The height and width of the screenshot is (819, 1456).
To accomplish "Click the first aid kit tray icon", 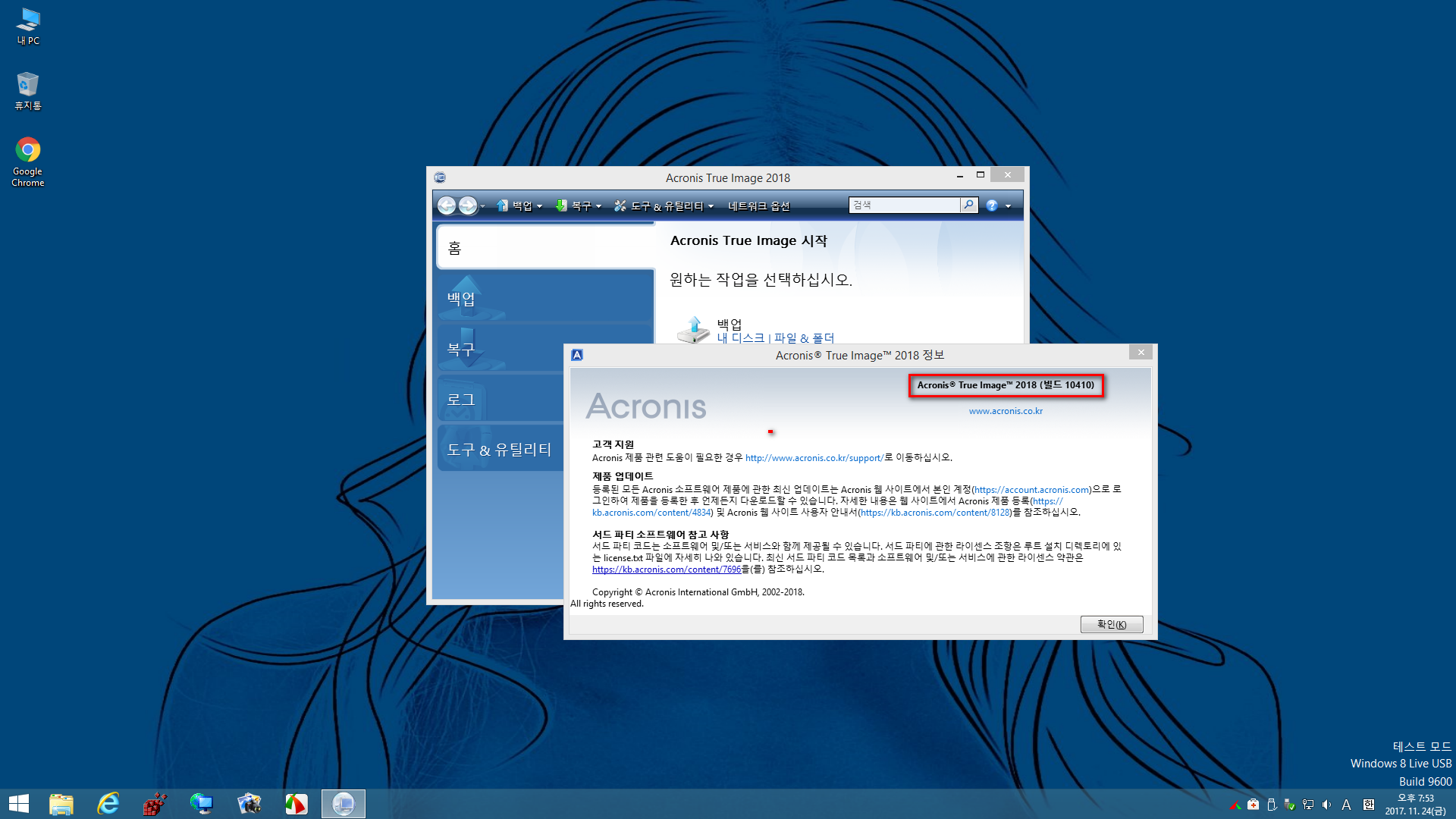I will pos(1253,805).
